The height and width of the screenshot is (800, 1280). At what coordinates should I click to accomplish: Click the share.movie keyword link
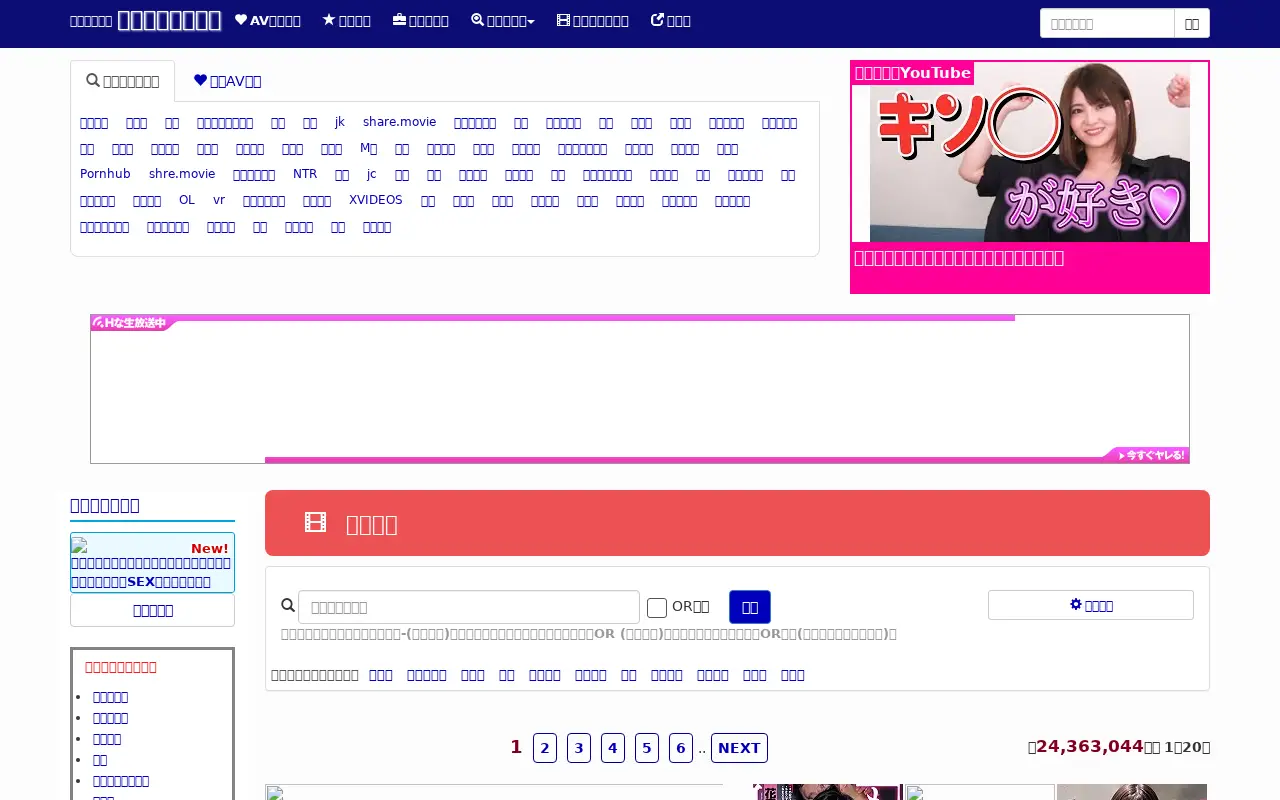[399, 122]
